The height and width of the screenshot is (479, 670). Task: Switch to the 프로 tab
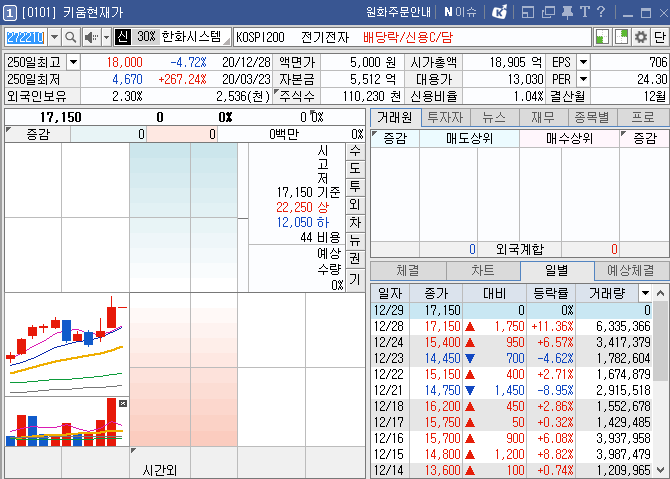click(643, 117)
